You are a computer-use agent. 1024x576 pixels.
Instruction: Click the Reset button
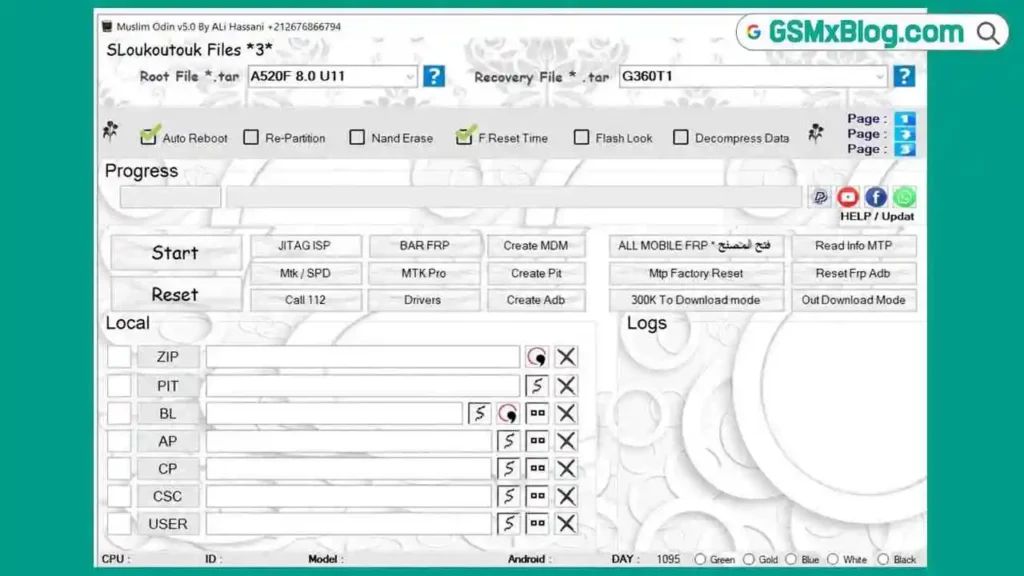[x=175, y=295]
